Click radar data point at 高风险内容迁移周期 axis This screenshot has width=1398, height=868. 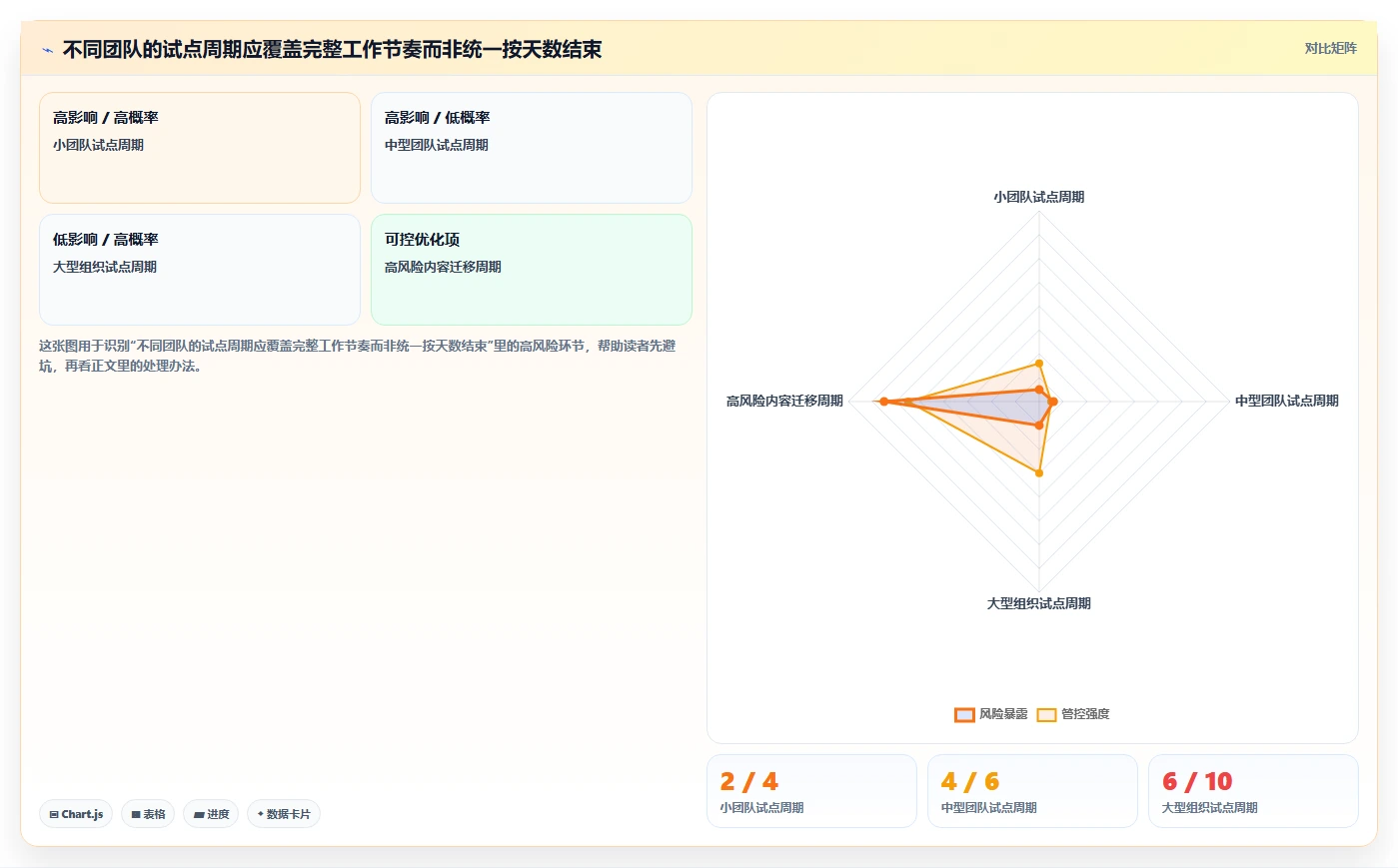click(x=883, y=402)
